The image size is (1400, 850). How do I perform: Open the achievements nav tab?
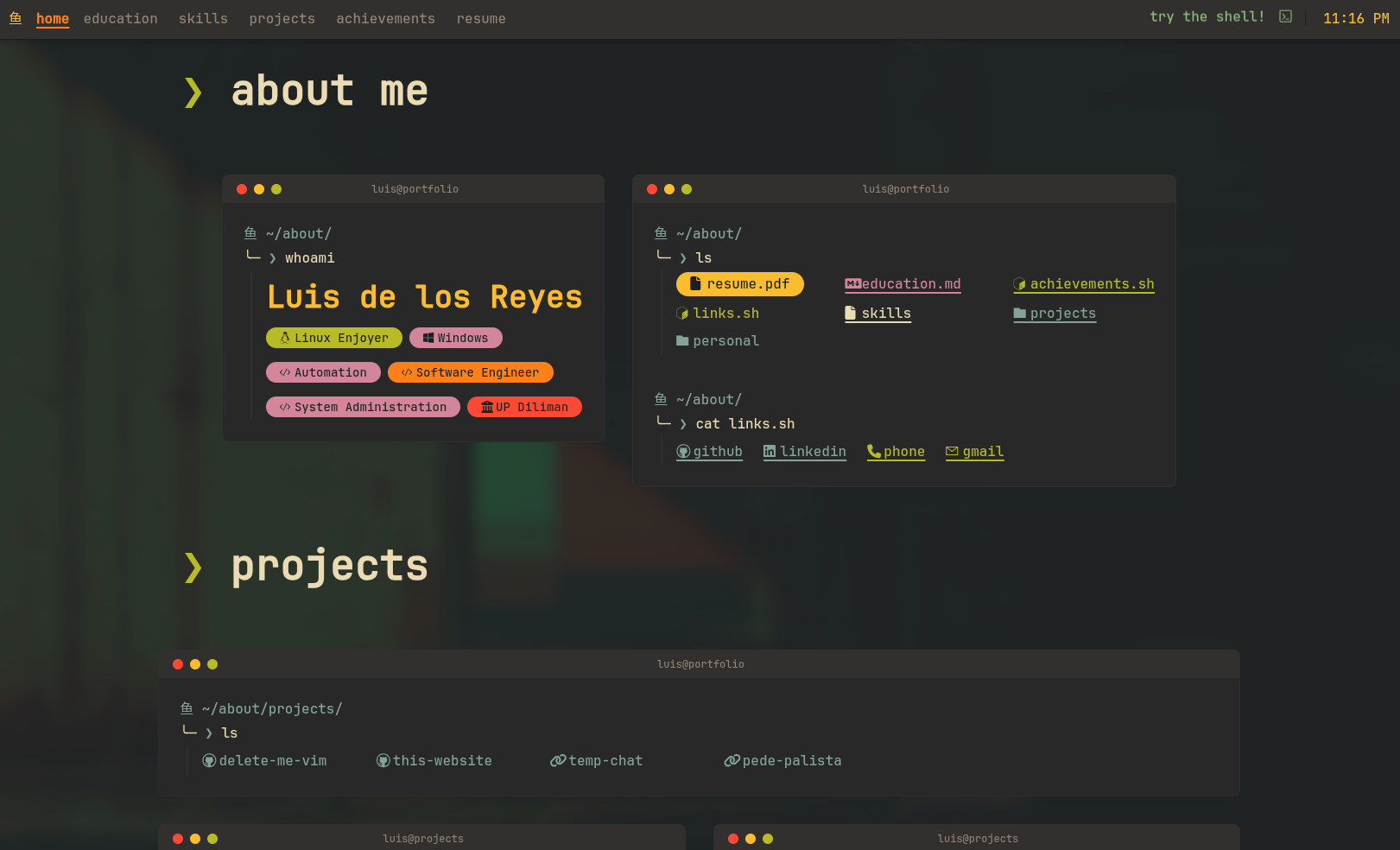click(385, 19)
